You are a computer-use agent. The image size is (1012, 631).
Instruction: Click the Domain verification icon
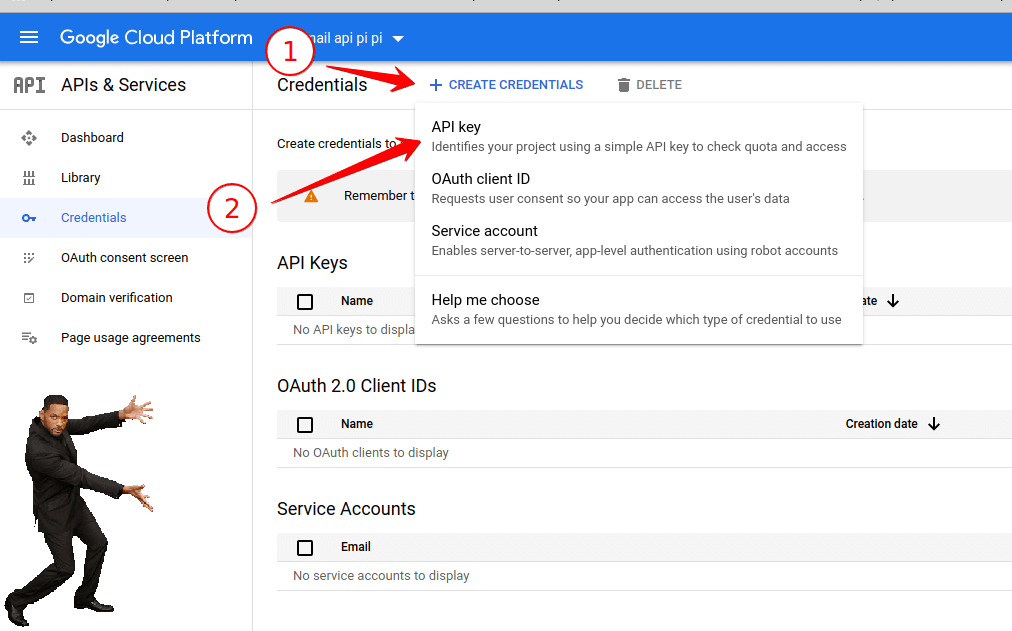pyautogui.click(x=29, y=298)
